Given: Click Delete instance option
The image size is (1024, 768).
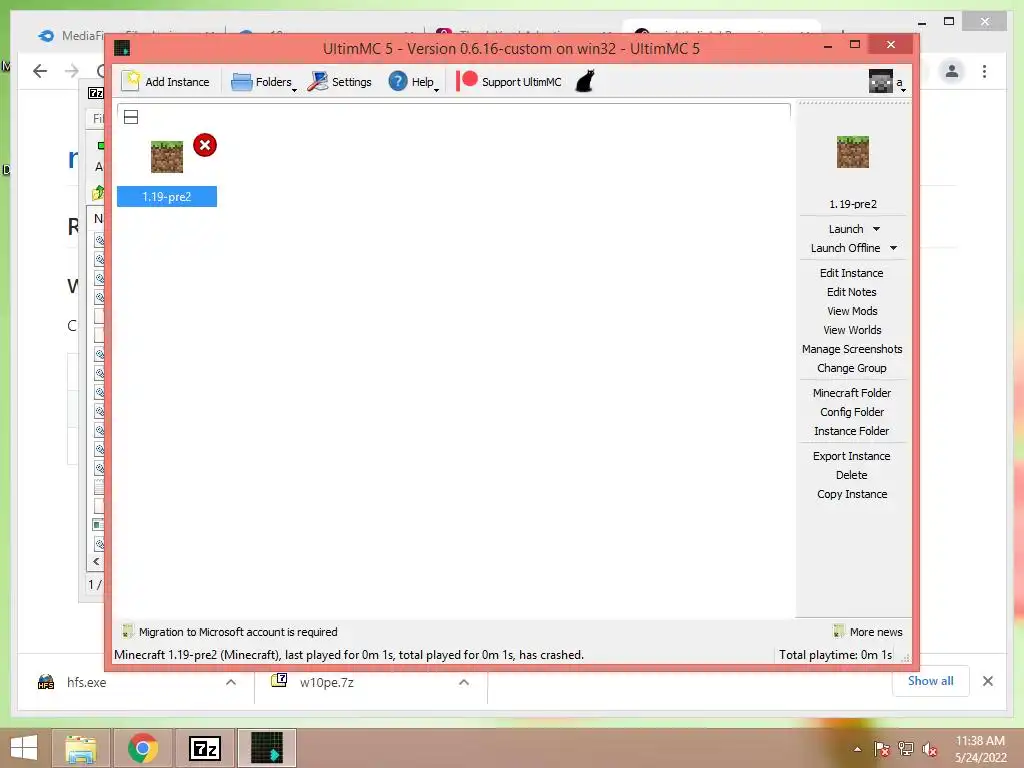Looking at the screenshot, I should point(852,475).
